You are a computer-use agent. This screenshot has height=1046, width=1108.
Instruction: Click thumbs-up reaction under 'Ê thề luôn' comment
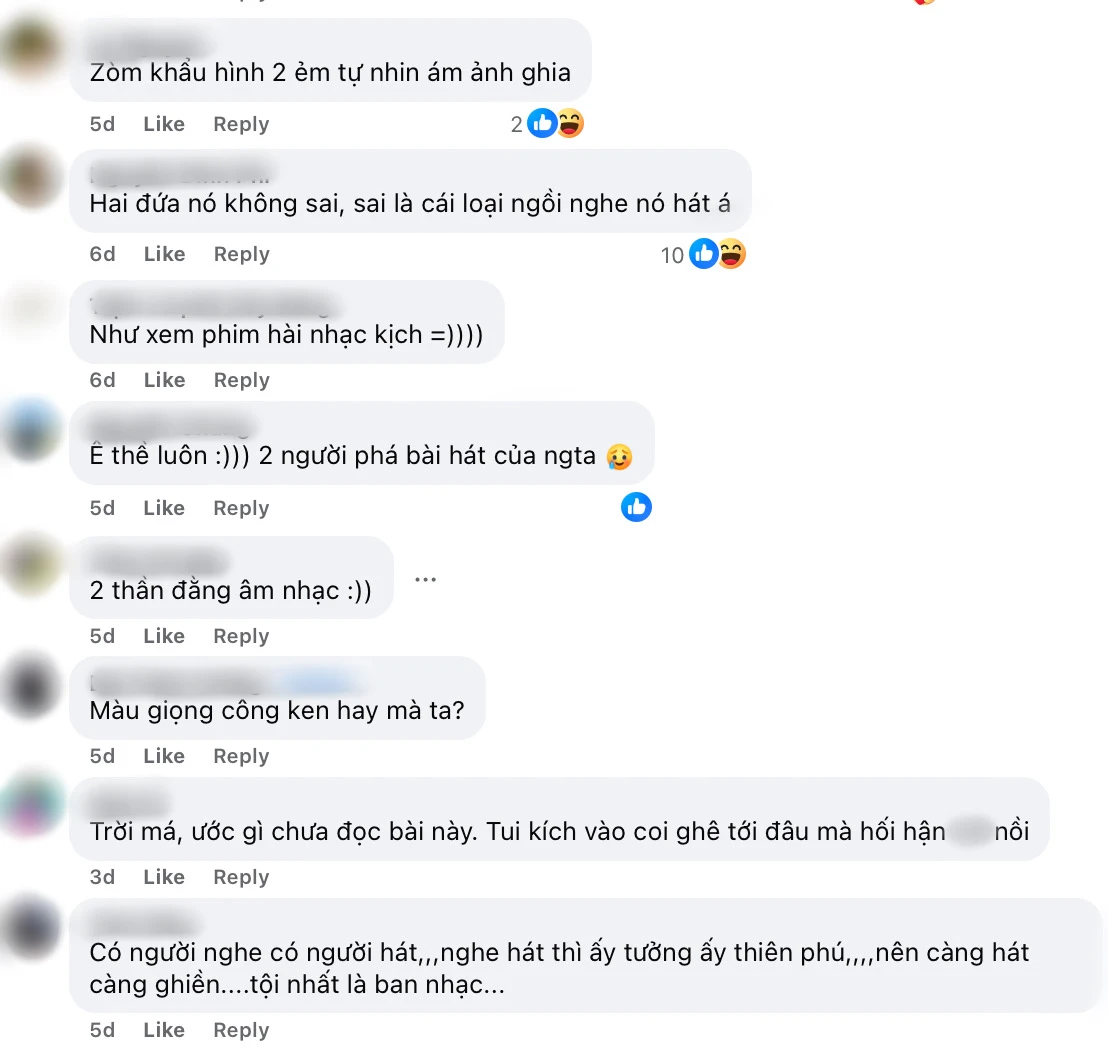click(x=636, y=507)
